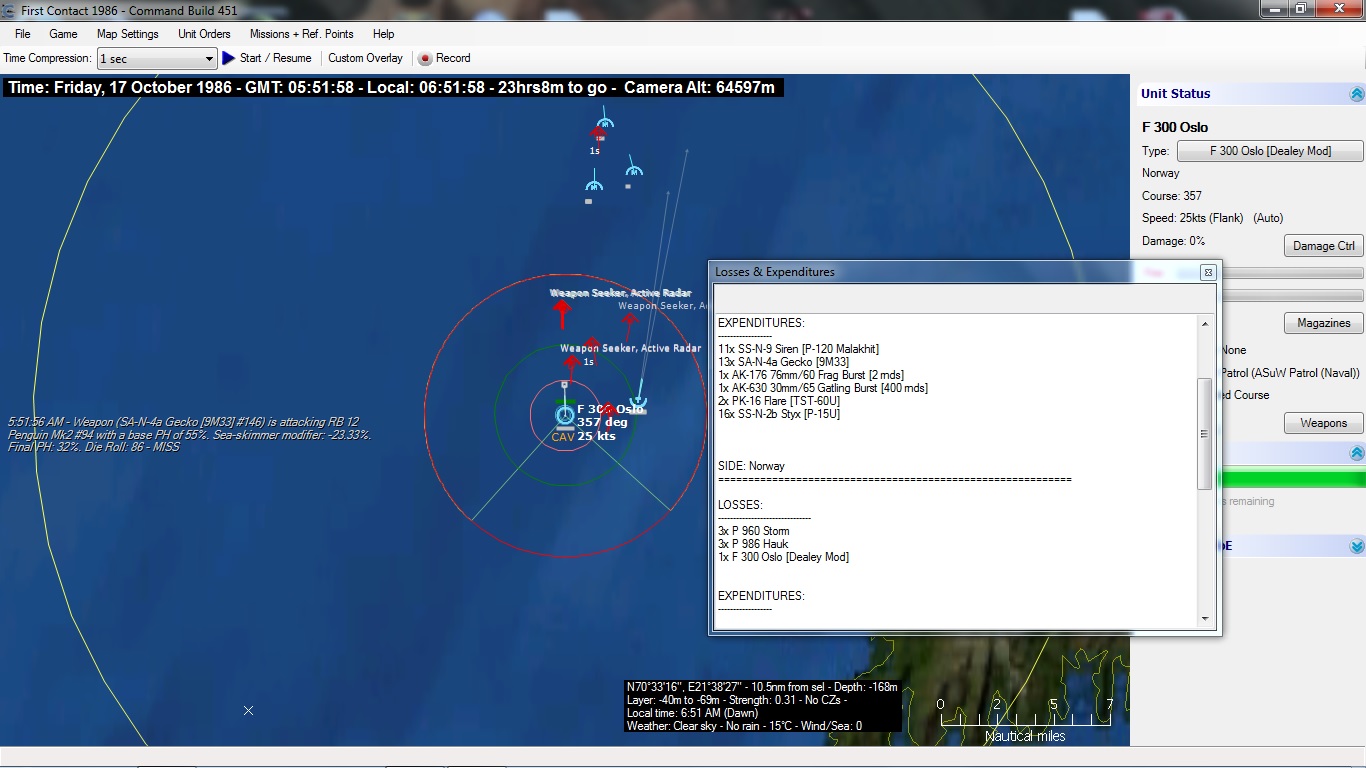Click the 1x F 300 Oslo [Dealey Mod] loss line

pyautogui.click(x=783, y=557)
